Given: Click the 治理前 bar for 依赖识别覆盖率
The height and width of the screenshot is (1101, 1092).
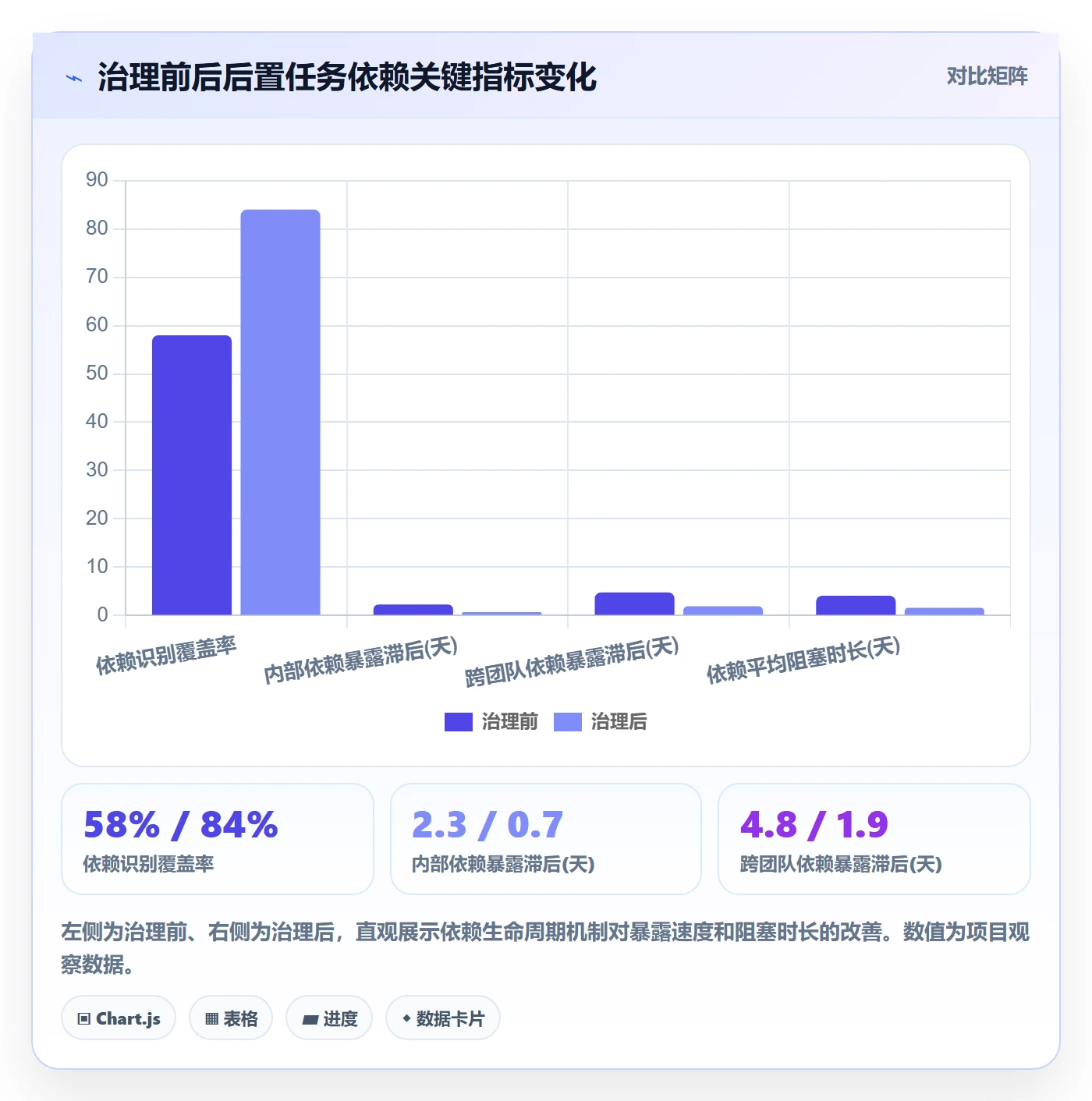Looking at the screenshot, I should (x=192, y=475).
